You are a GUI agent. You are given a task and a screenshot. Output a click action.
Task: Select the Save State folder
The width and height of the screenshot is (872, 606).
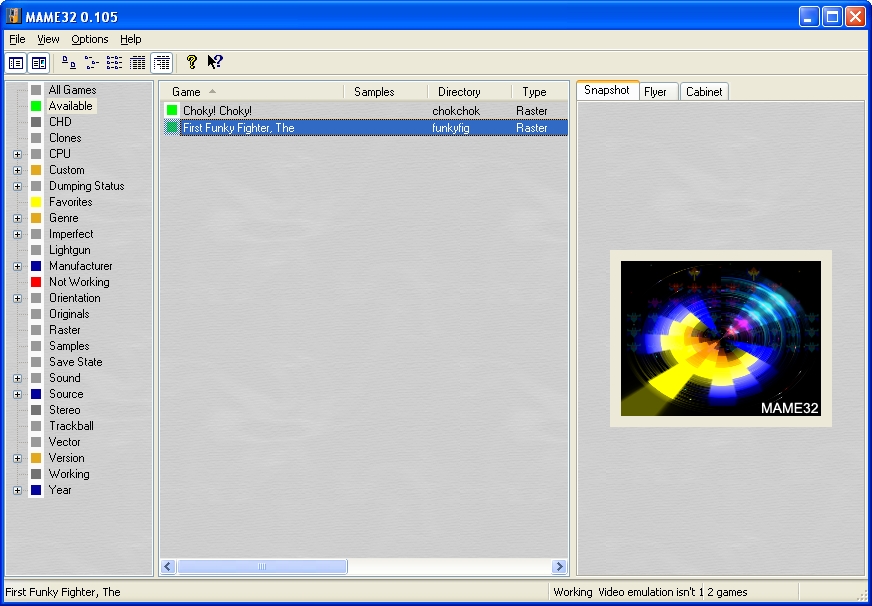pos(76,362)
